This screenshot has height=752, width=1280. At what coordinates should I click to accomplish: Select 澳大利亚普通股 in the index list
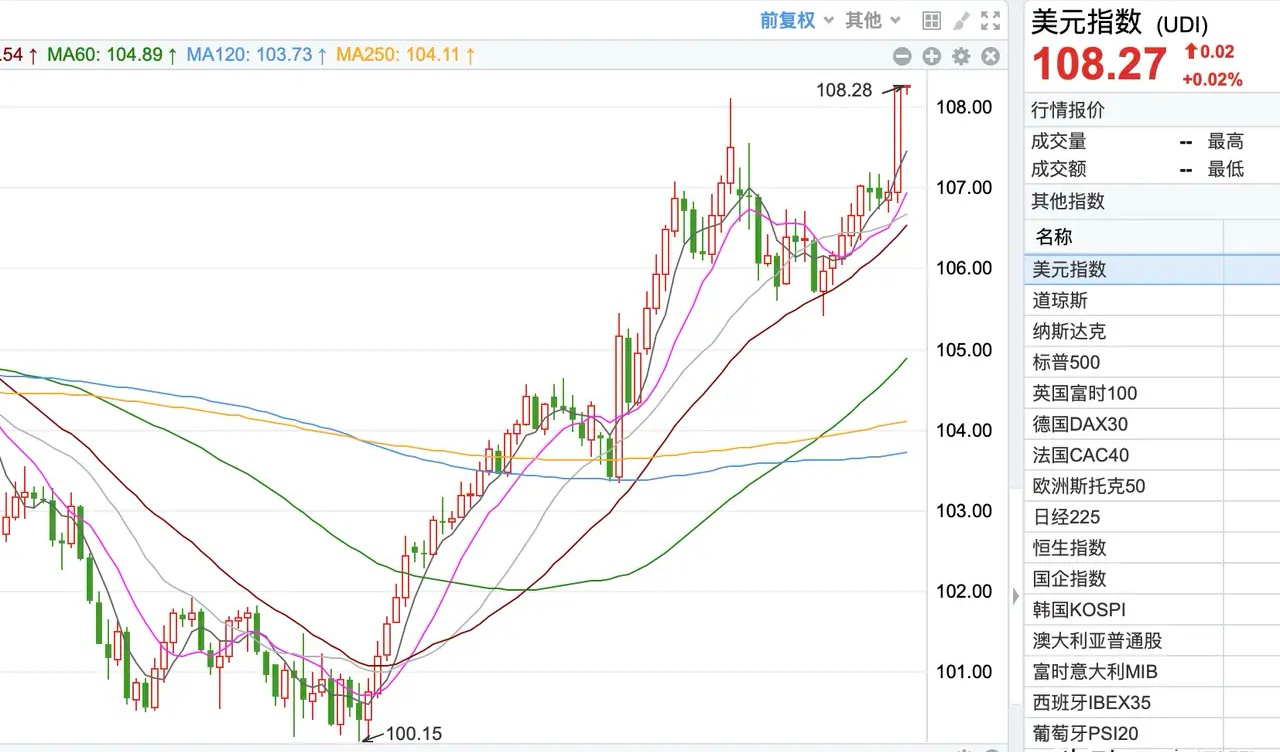pos(1152,641)
